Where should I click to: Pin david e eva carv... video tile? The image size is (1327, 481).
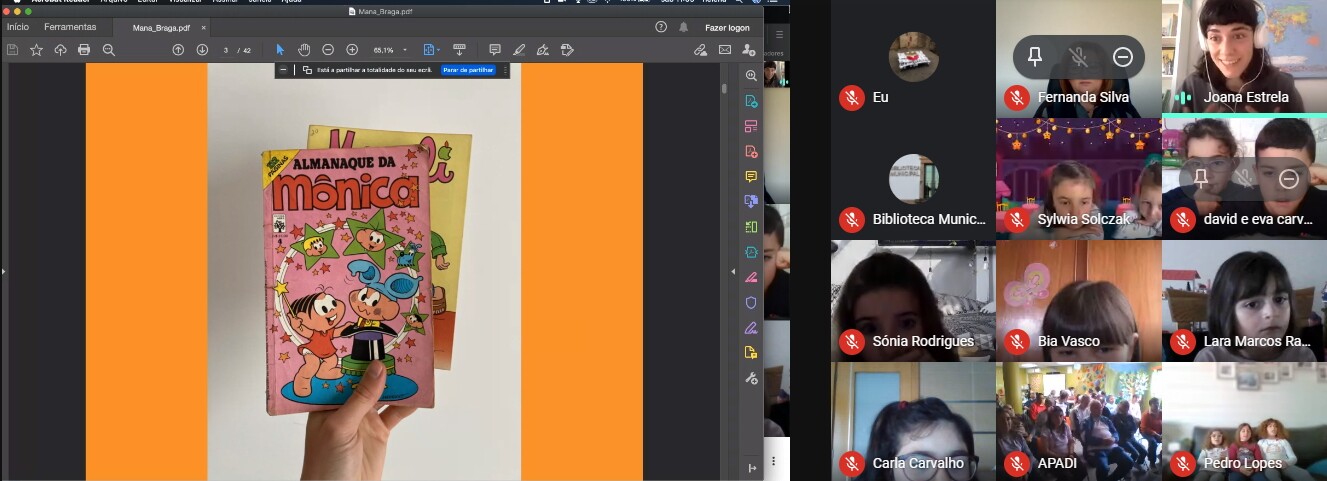coord(1201,179)
